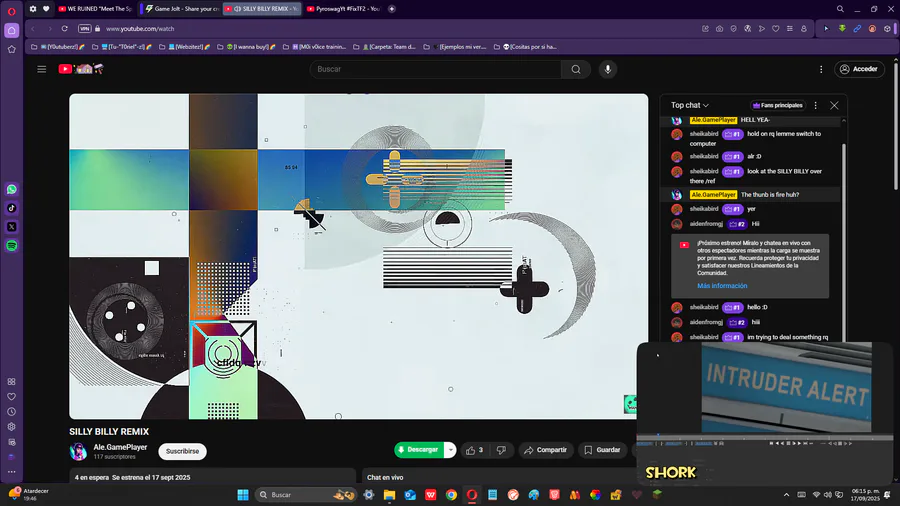The height and width of the screenshot is (506, 900).
Task: Search tabs with magnifier icon
Action: click(840, 9)
